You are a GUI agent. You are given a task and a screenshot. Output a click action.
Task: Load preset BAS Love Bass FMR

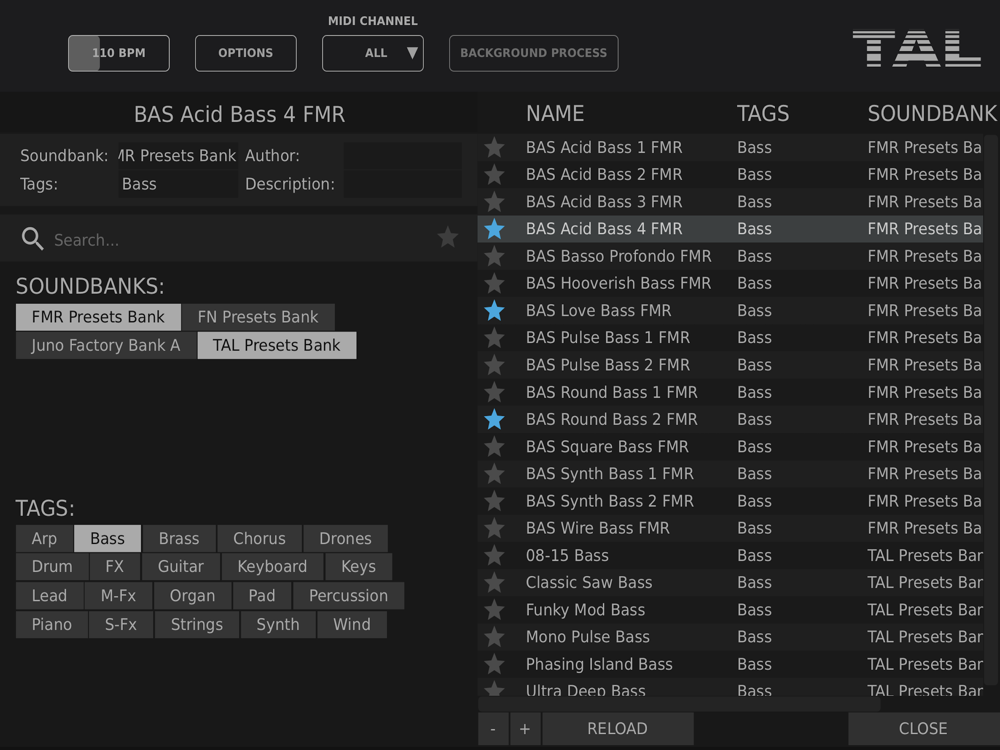point(598,311)
